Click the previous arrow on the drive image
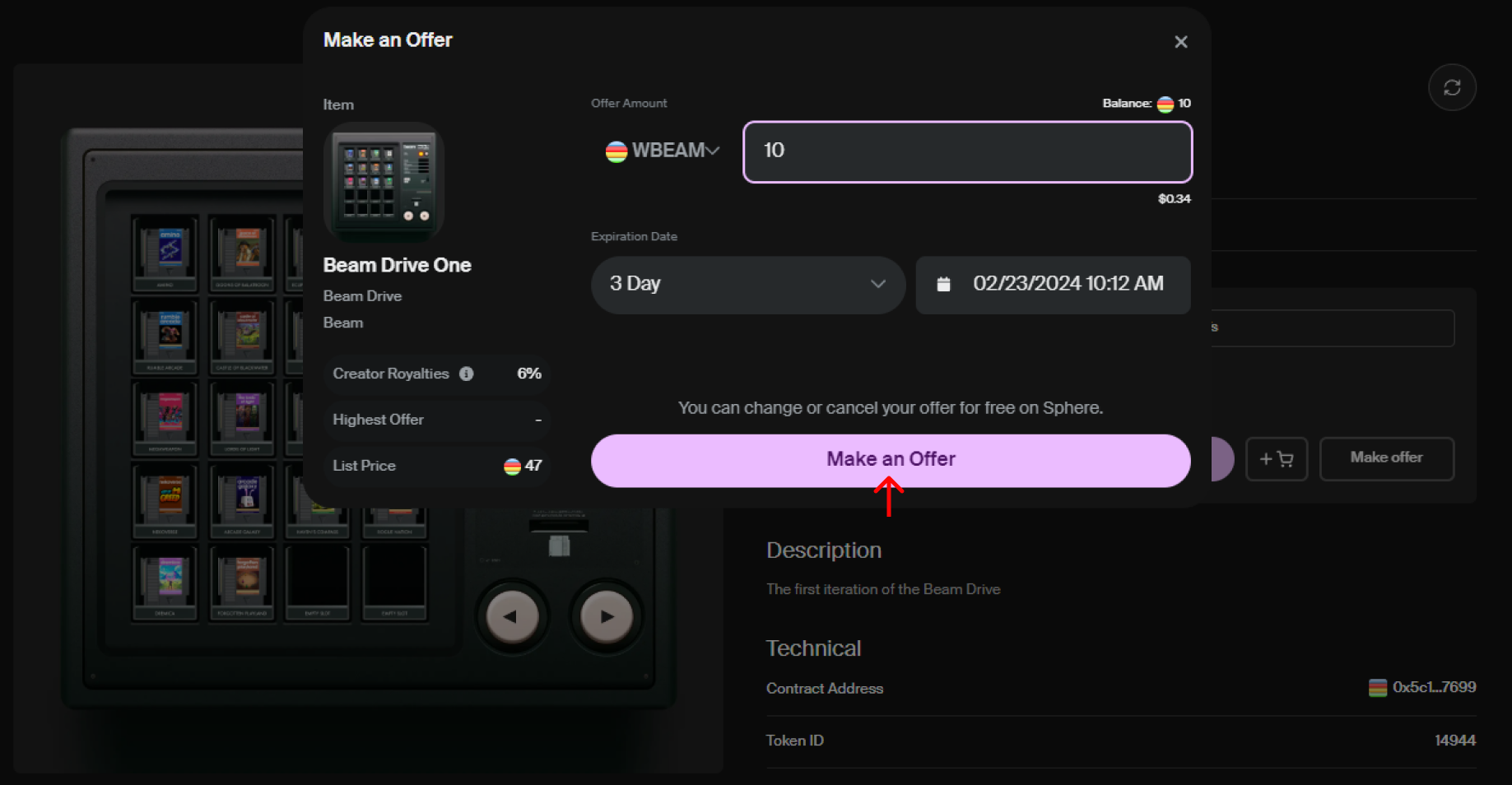 point(511,616)
